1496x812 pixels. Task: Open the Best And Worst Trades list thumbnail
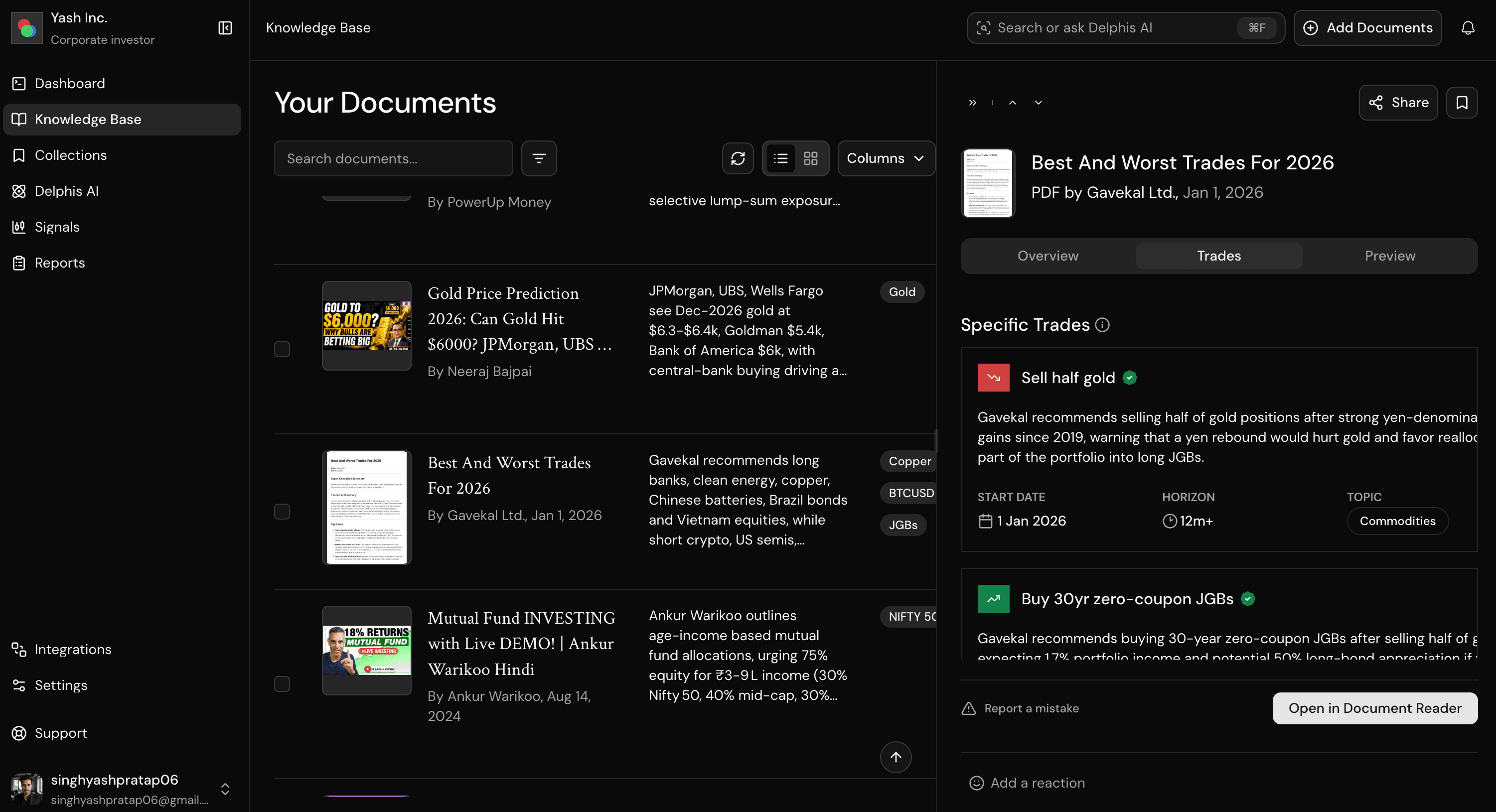tap(366, 508)
